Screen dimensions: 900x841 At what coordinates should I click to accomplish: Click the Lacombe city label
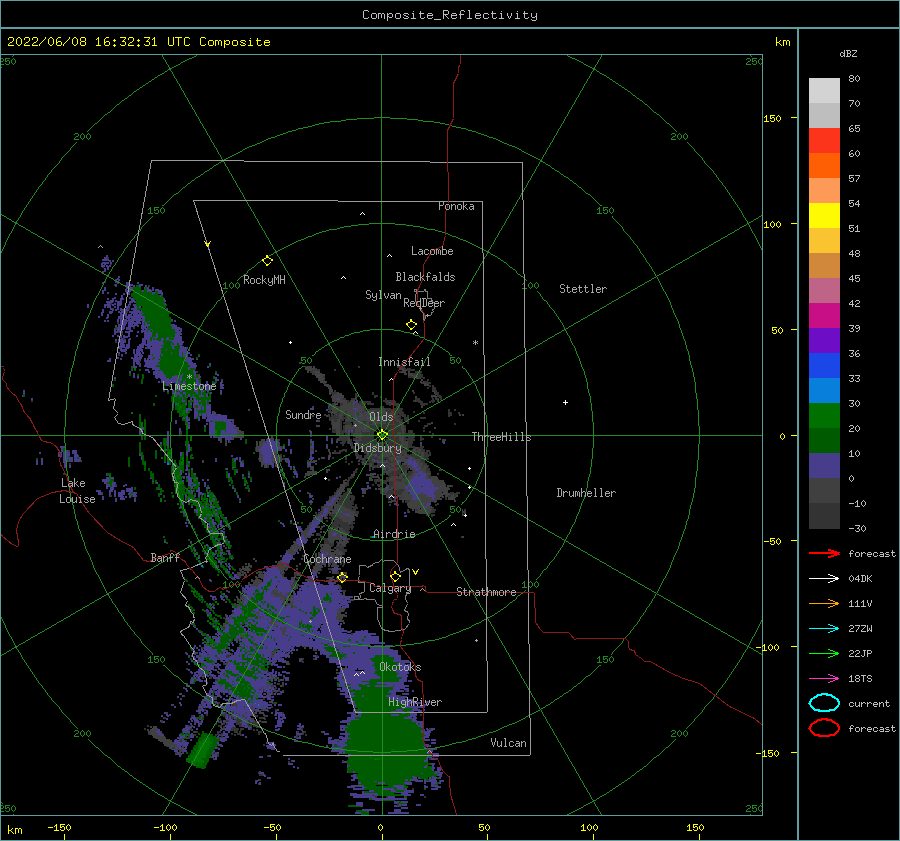[432, 251]
